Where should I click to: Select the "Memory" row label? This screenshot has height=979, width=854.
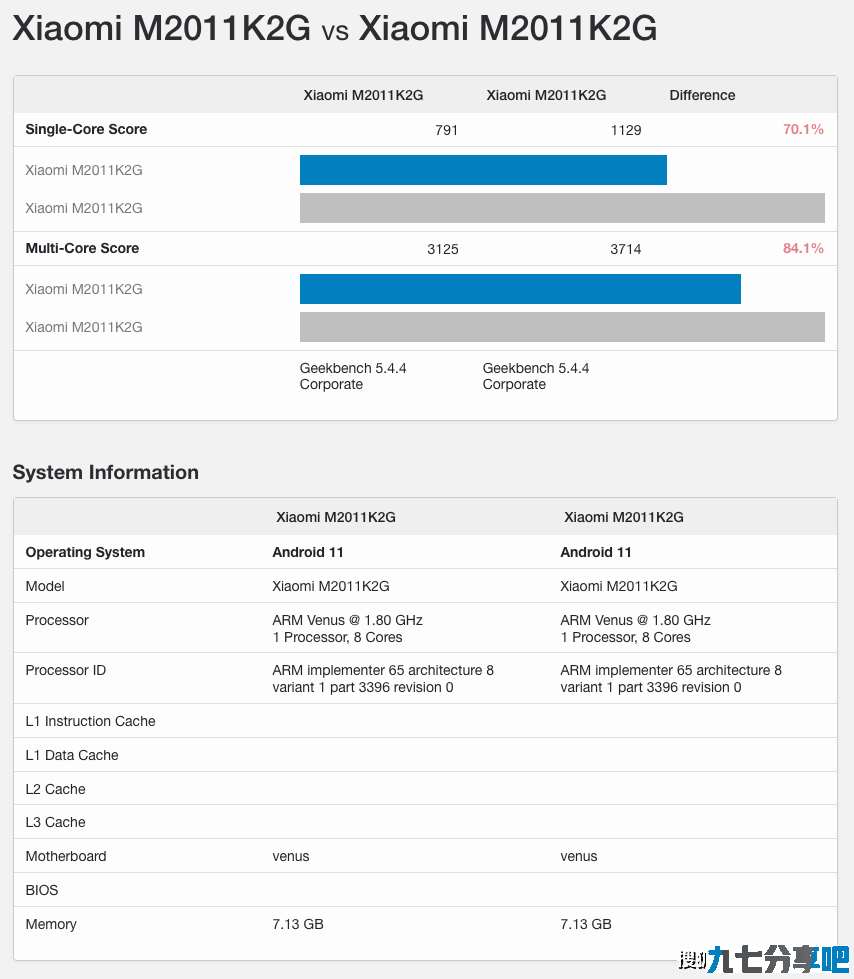point(51,924)
